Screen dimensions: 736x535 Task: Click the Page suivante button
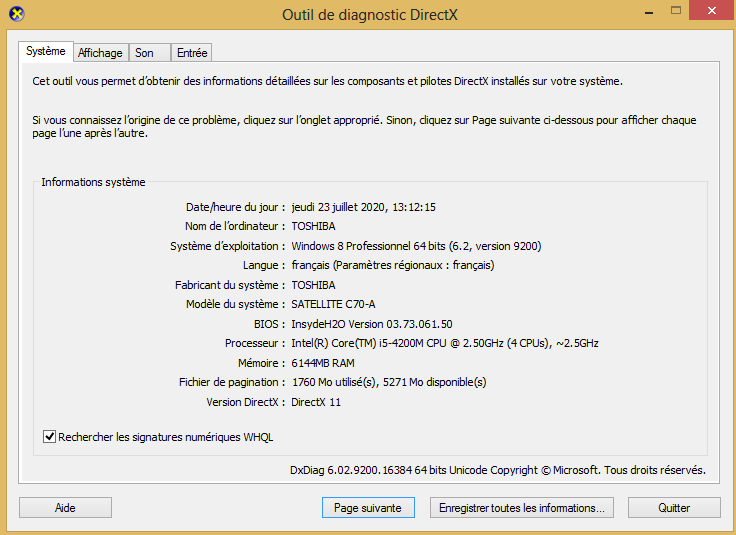[368, 508]
